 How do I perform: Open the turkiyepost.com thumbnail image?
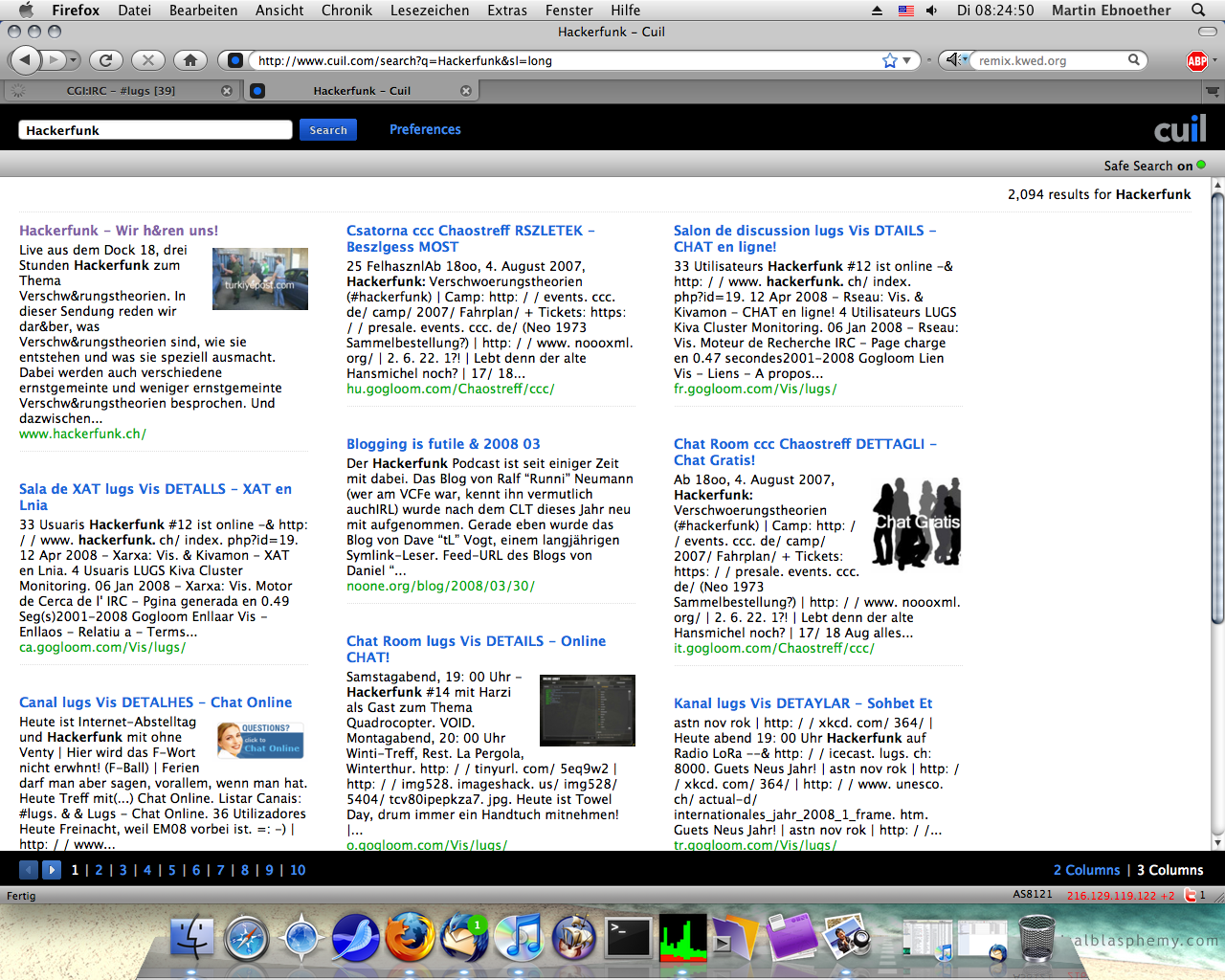pyautogui.click(x=260, y=278)
